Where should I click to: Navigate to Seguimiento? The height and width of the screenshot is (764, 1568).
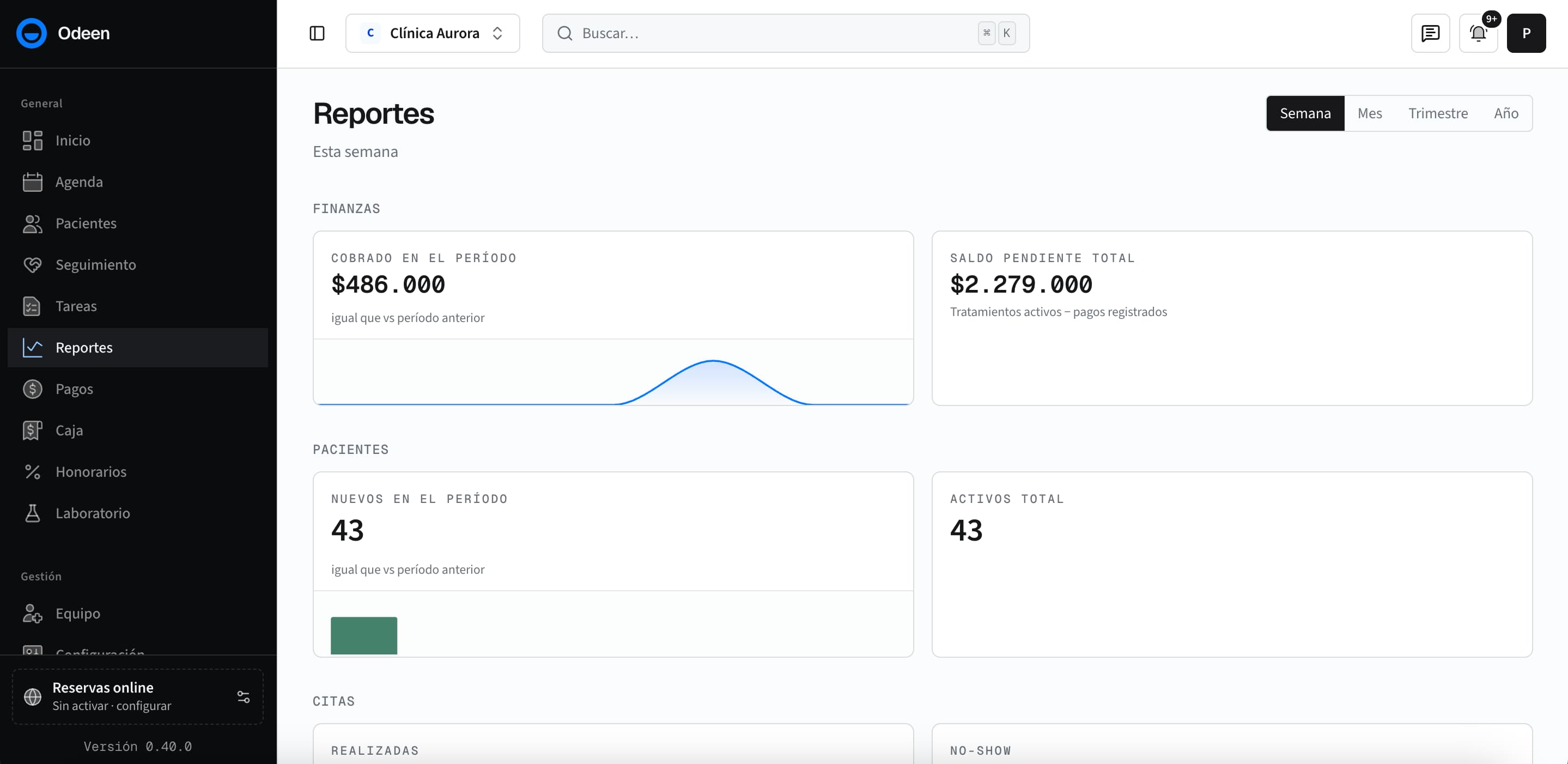pos(137,264)
